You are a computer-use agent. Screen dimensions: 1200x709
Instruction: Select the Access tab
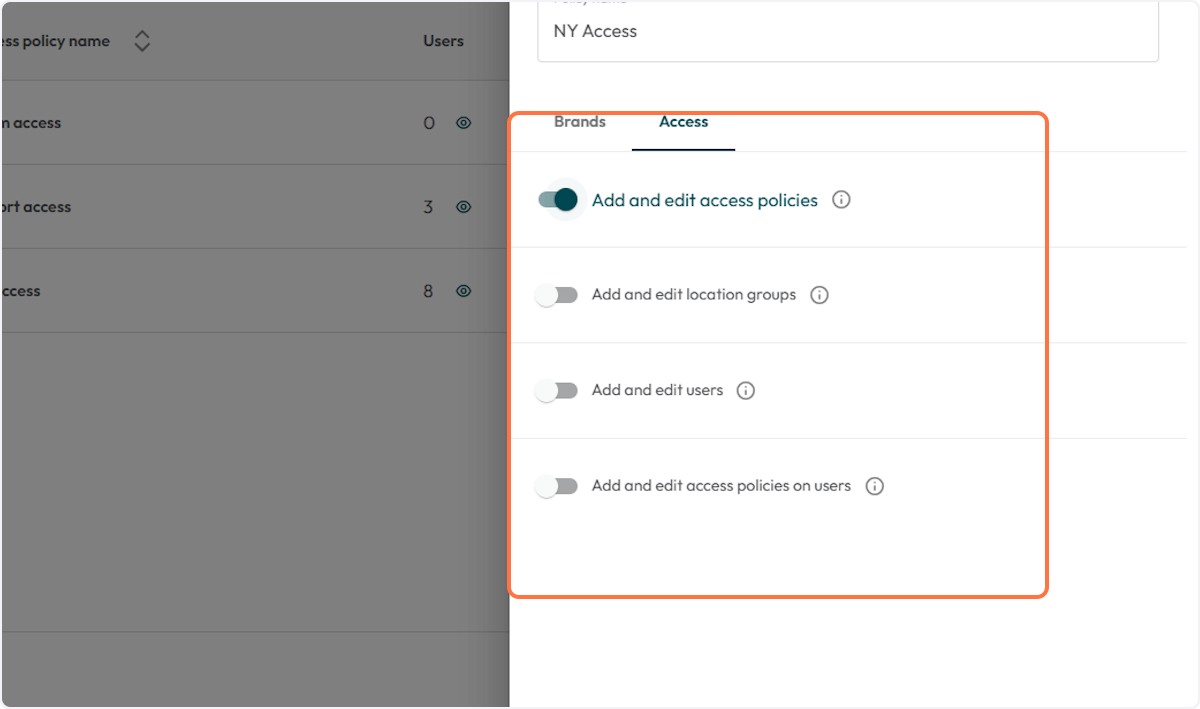pos(683,121)
